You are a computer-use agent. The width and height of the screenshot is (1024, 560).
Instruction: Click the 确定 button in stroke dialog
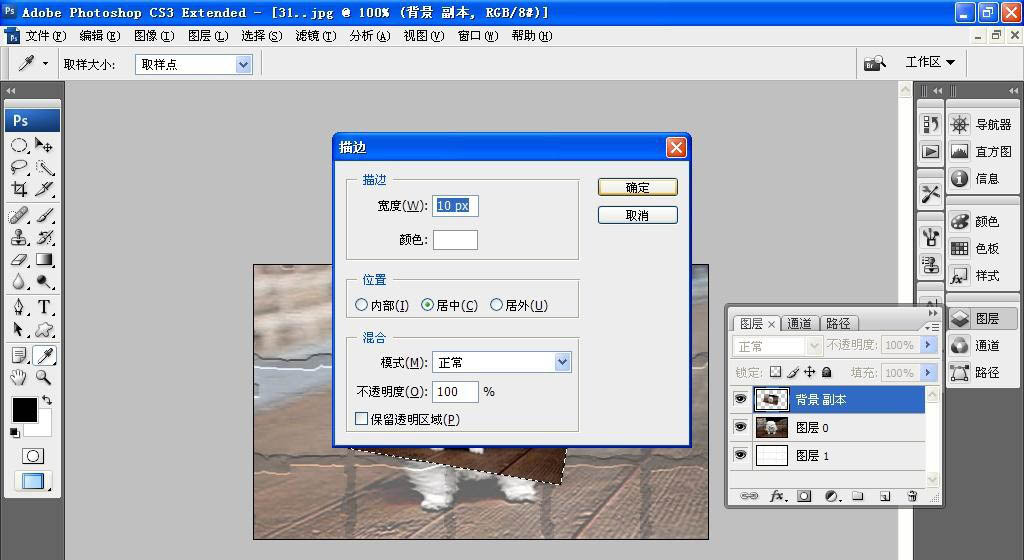[637, 187]
